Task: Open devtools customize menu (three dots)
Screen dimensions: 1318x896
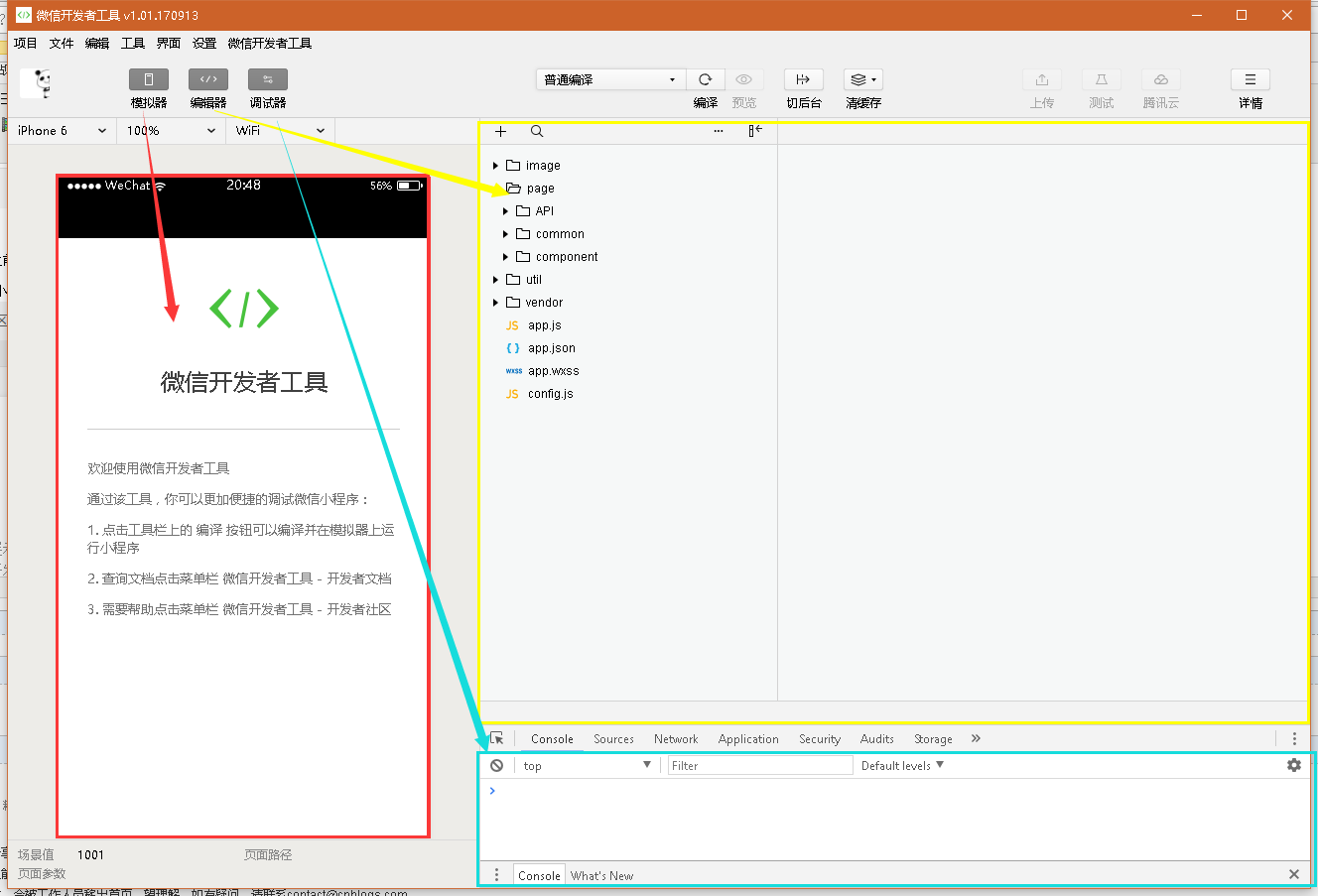Action: [1294, 739]
